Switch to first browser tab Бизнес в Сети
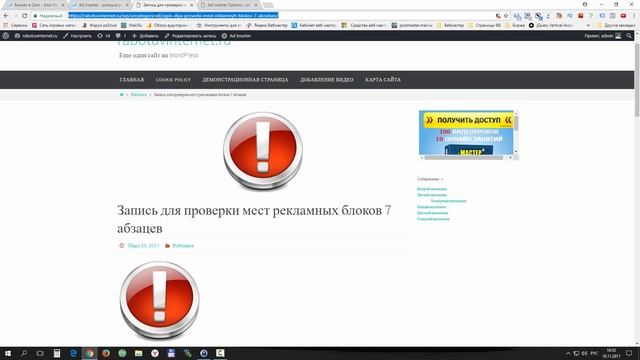This screenshot has width=640, height=360. 35,5
